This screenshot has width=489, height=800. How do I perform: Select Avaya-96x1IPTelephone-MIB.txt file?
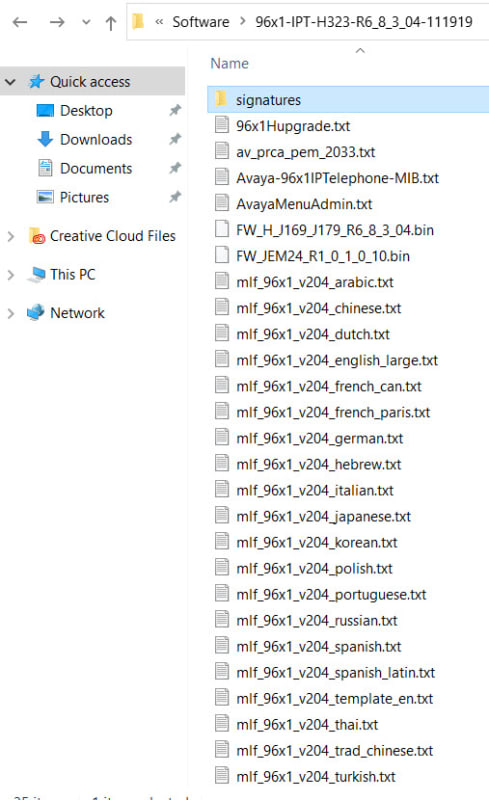pos(337,178)
